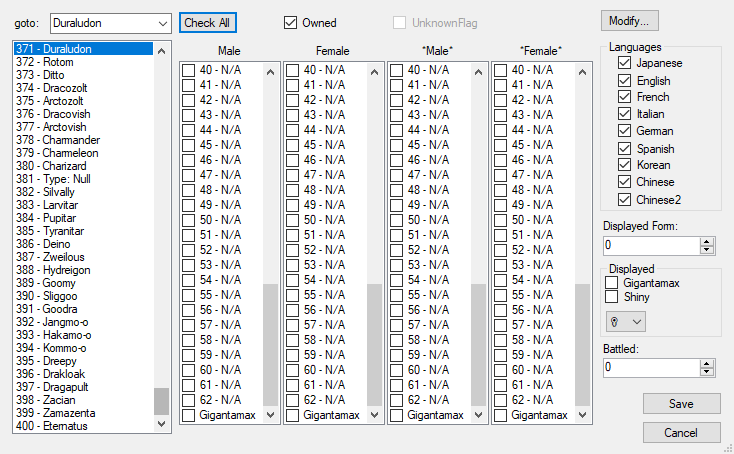The image size is (734, 454).
Task: Click the species list scrollbar thumb
Action: point(161,401)
